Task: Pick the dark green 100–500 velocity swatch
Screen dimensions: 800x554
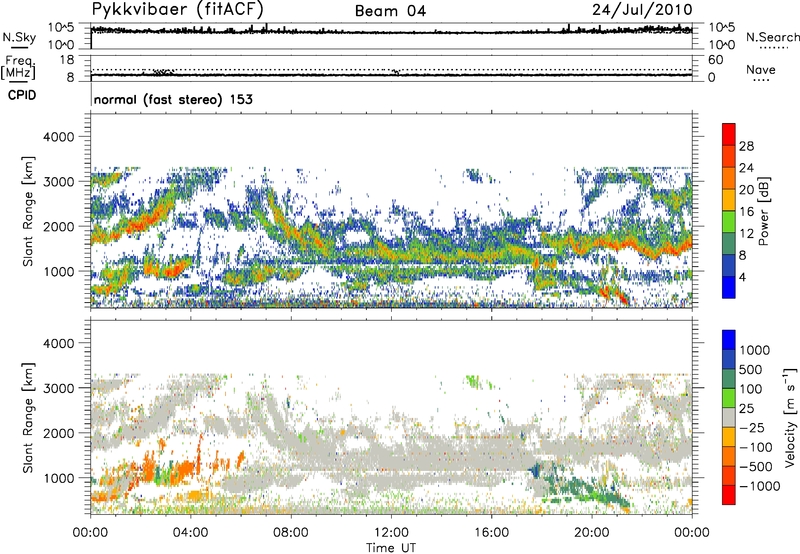Action: (x=729, y=379)
